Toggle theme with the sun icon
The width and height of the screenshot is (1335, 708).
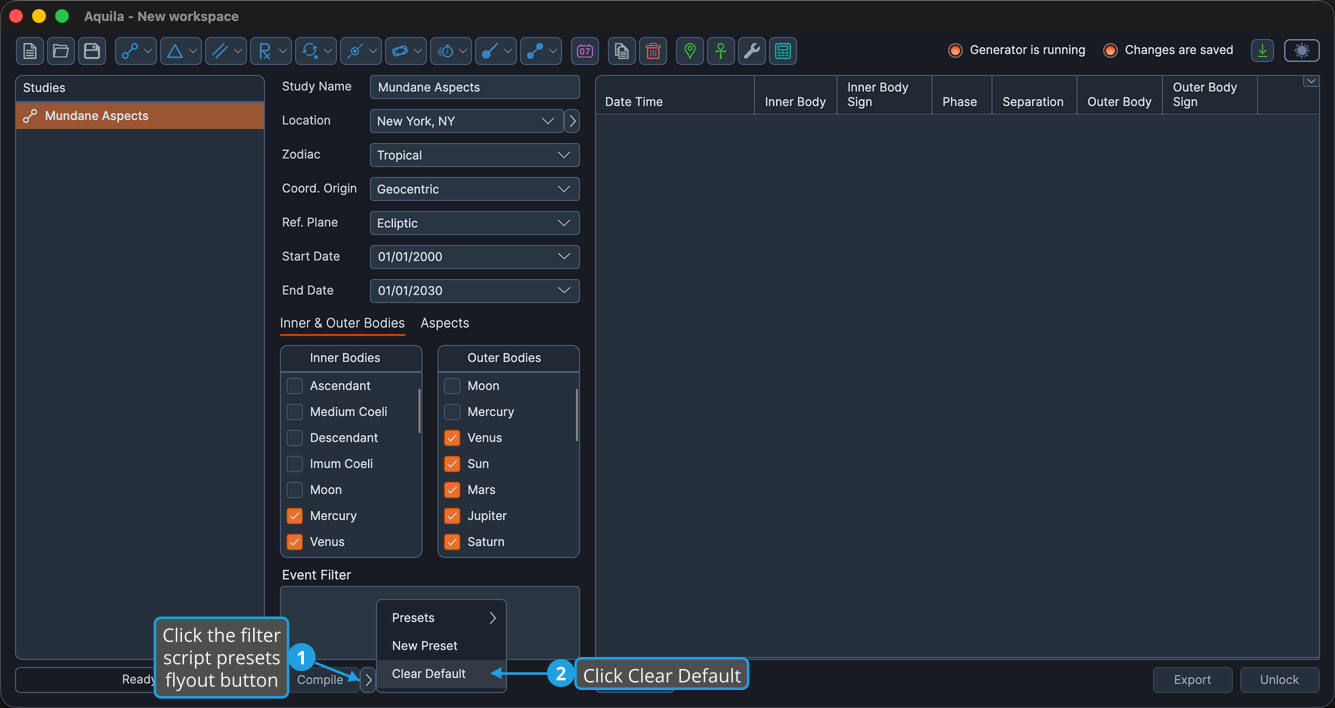coord(1302,51)
